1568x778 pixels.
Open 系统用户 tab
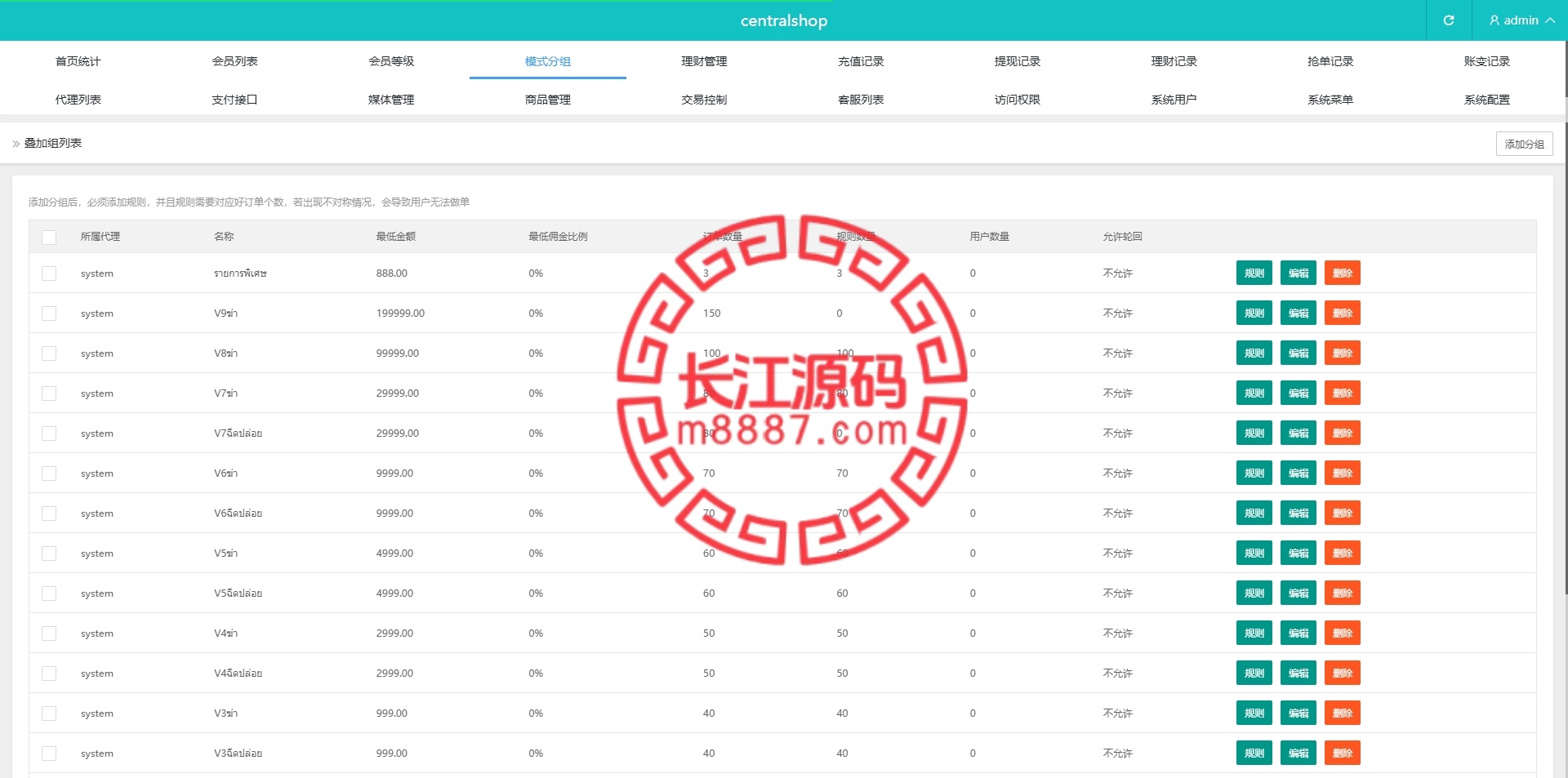click(1174, 100)
